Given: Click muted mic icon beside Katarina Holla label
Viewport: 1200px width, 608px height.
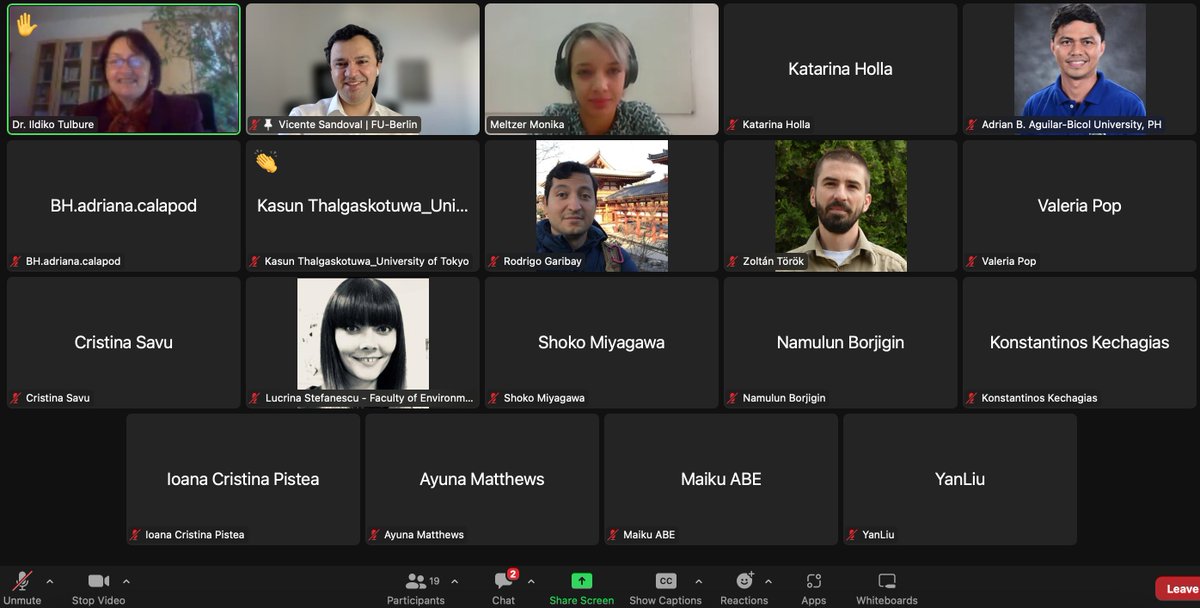Looking at the screenshot, I should [733, 125].
